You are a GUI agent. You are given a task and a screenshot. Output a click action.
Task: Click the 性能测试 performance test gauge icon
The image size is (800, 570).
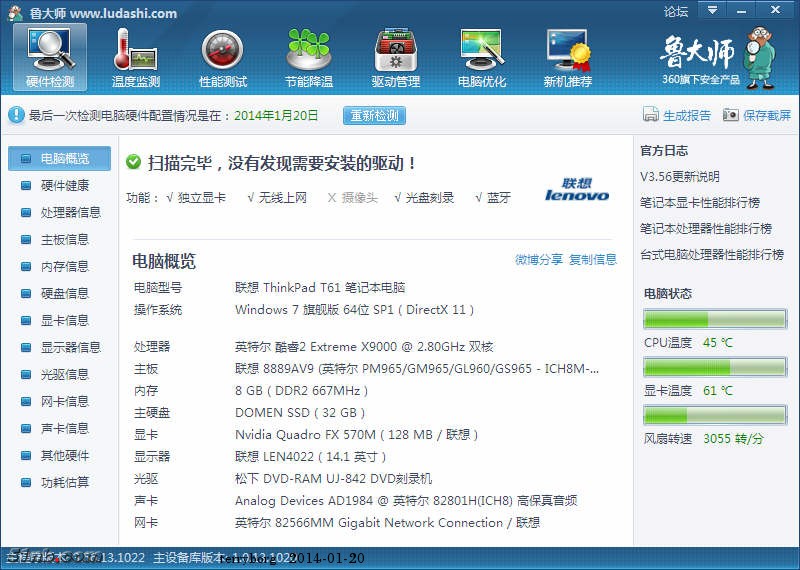pos(222,50)
